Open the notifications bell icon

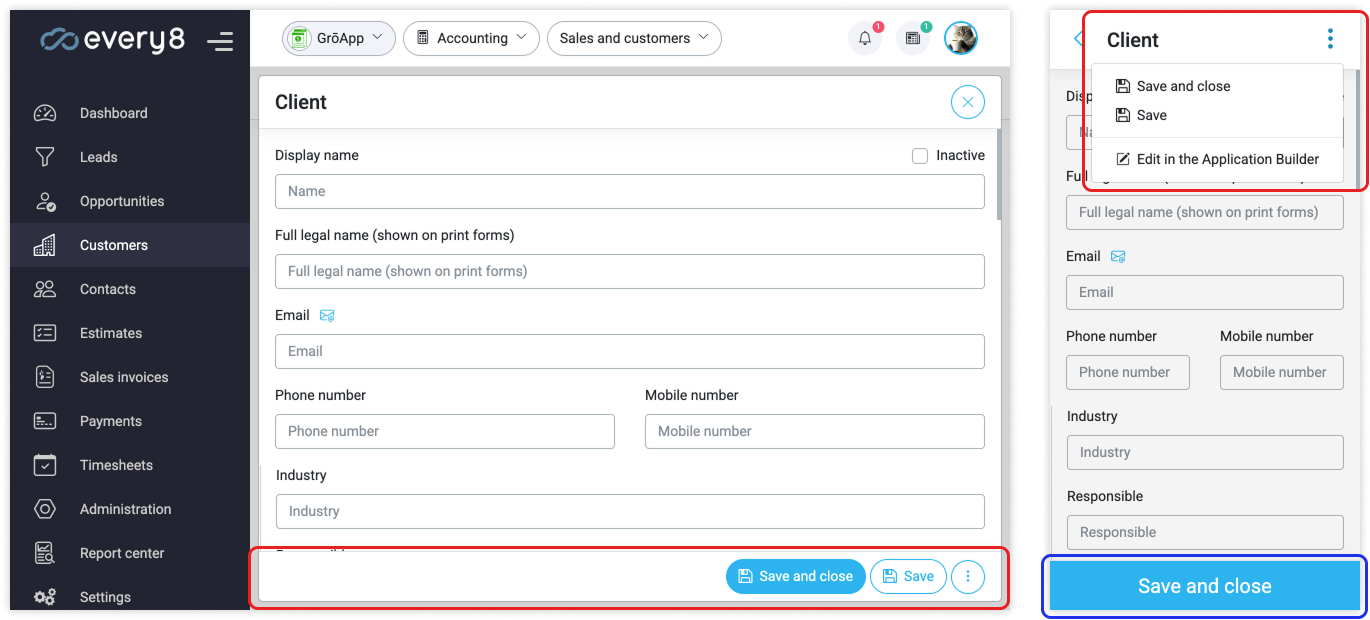(x=865, y=38)
